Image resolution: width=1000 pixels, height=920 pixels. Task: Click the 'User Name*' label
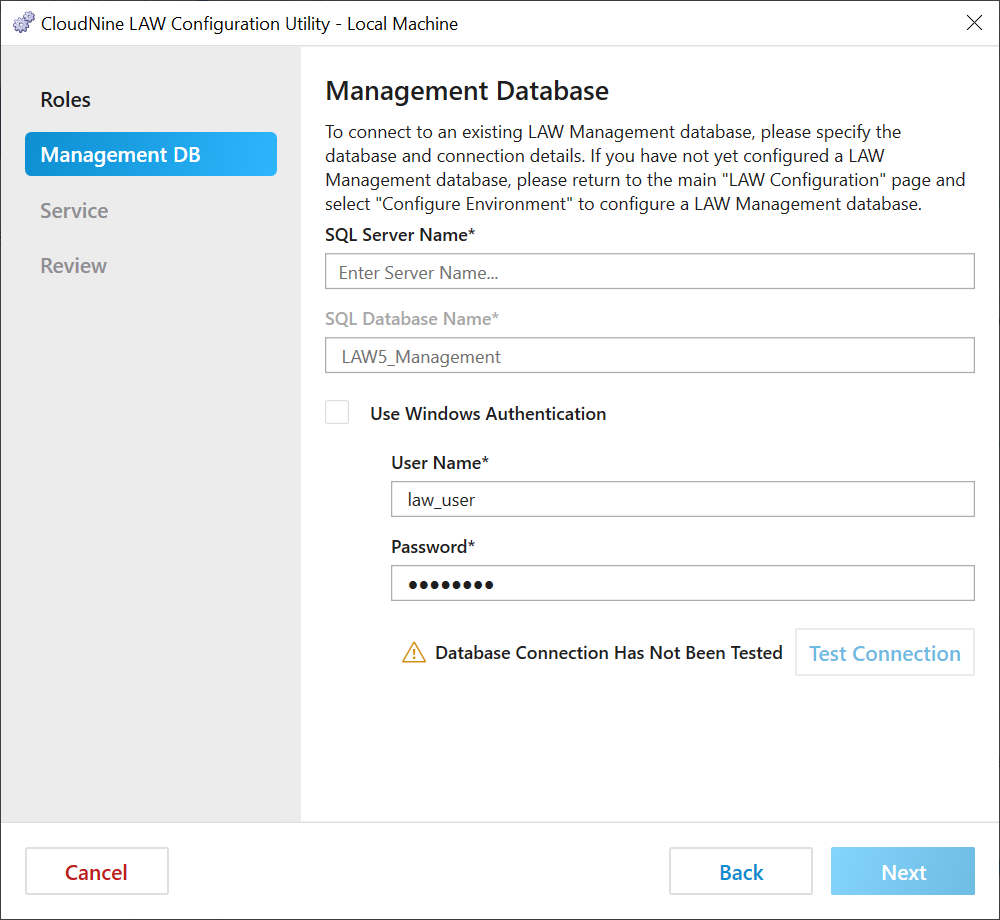[439, 462]
